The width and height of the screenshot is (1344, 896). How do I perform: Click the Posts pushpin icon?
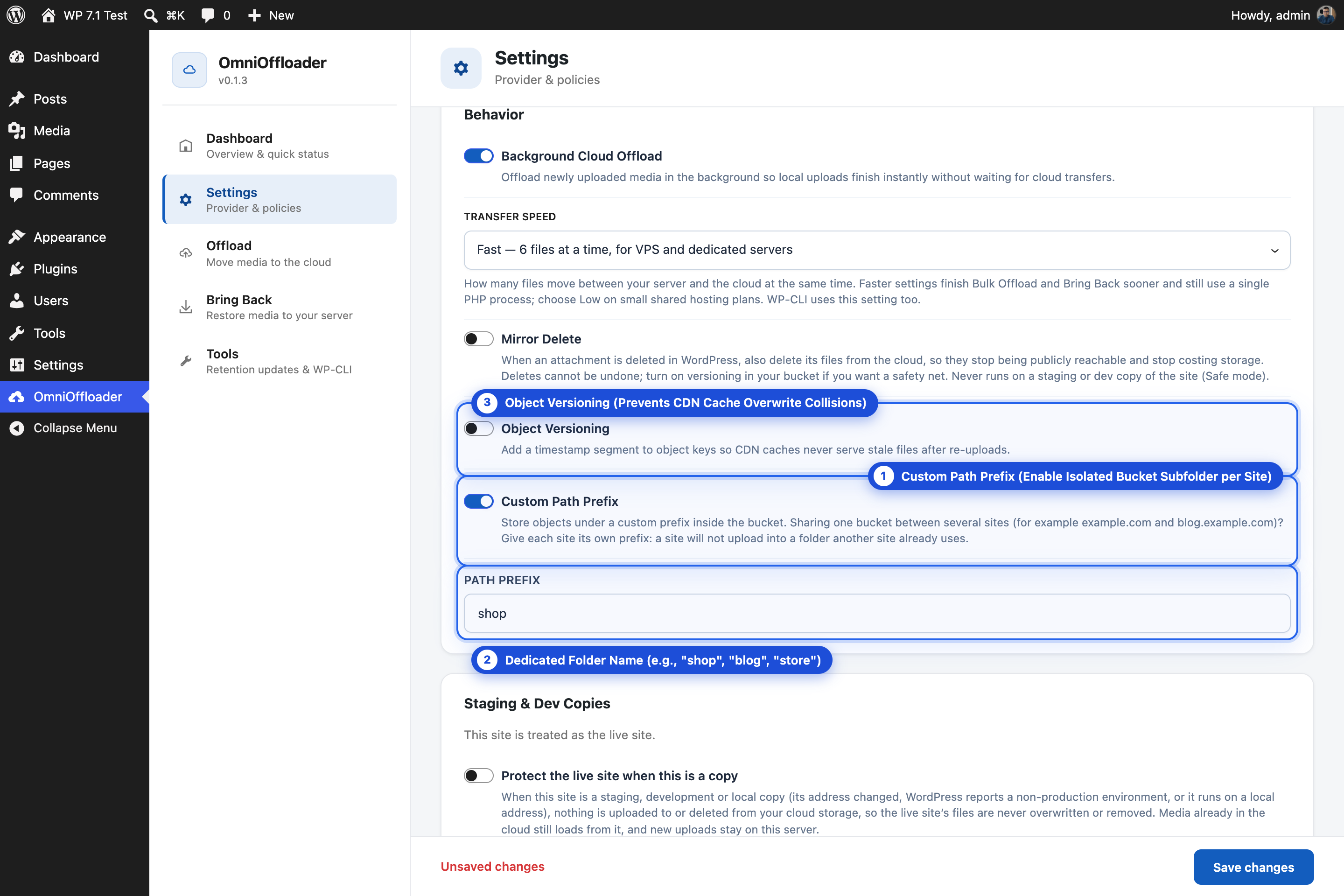pos(17,99)
